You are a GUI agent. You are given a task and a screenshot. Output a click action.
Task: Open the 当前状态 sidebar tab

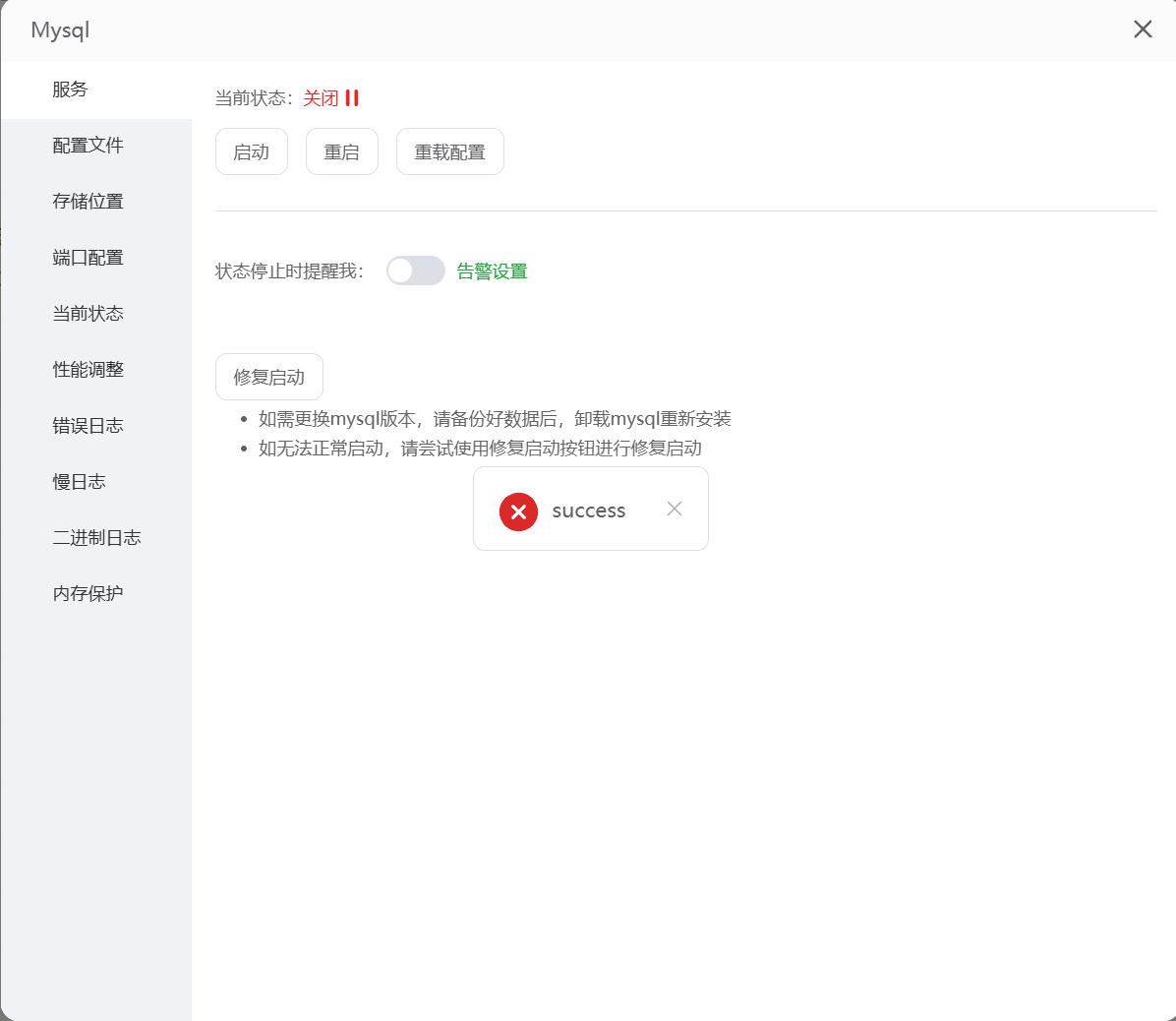(x=88, y=314)
